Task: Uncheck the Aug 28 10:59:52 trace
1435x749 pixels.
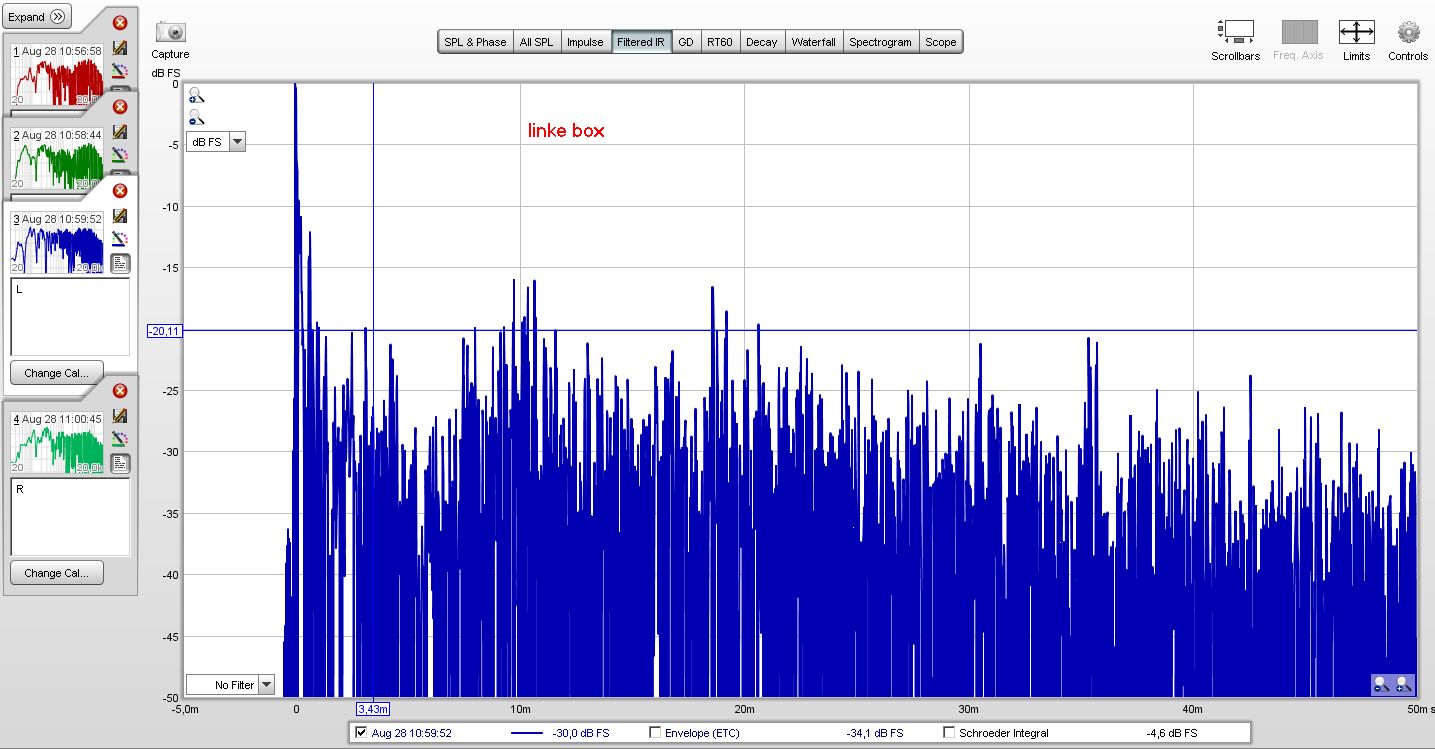Action: click(361, 733)
